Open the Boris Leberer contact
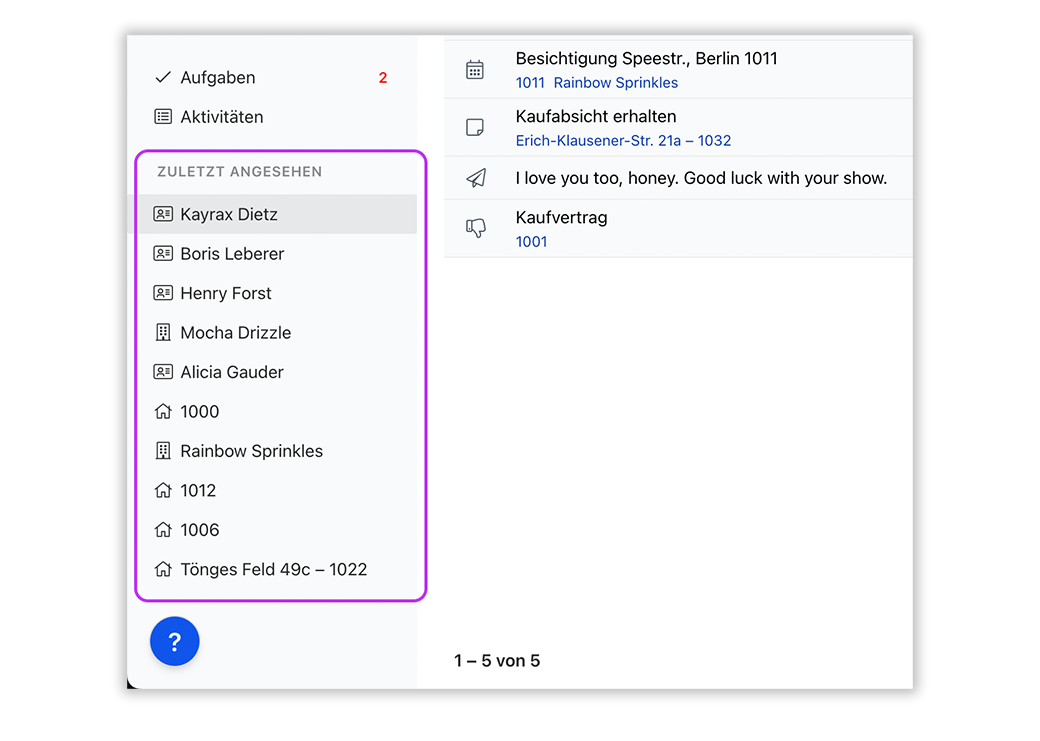 [232, 254]
